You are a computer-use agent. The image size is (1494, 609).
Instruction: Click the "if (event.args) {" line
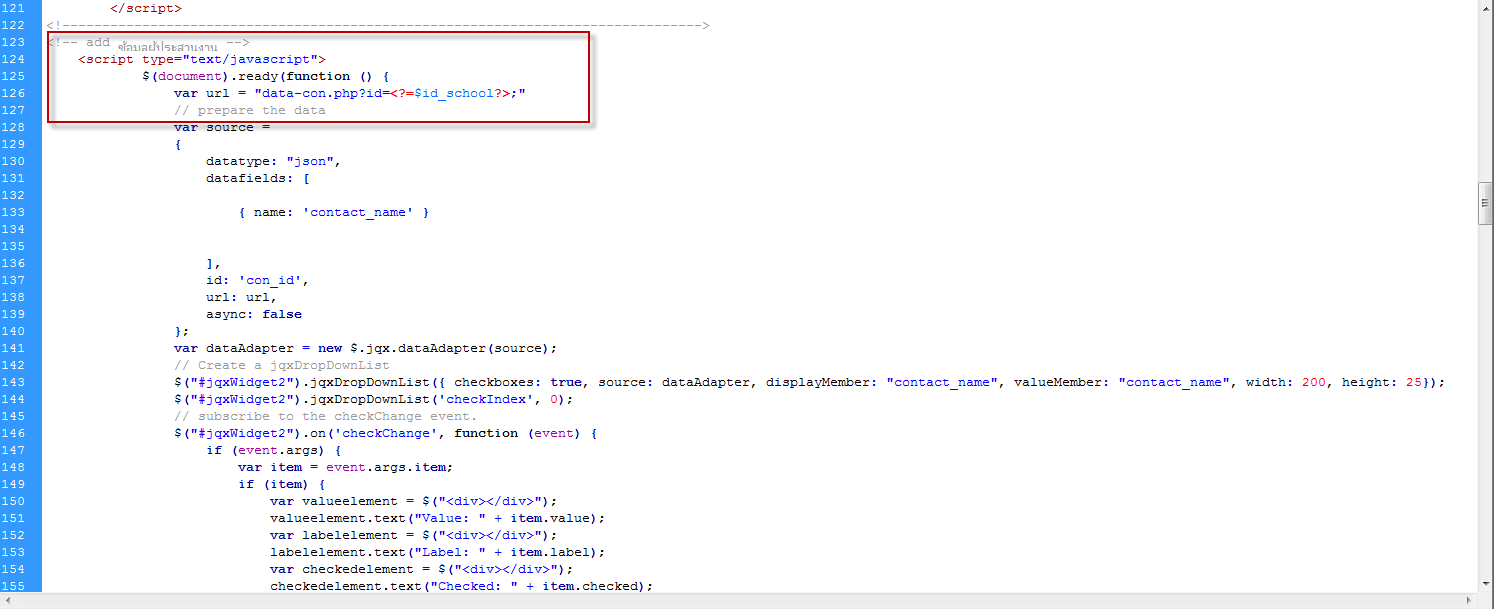[x=274, y=450]
